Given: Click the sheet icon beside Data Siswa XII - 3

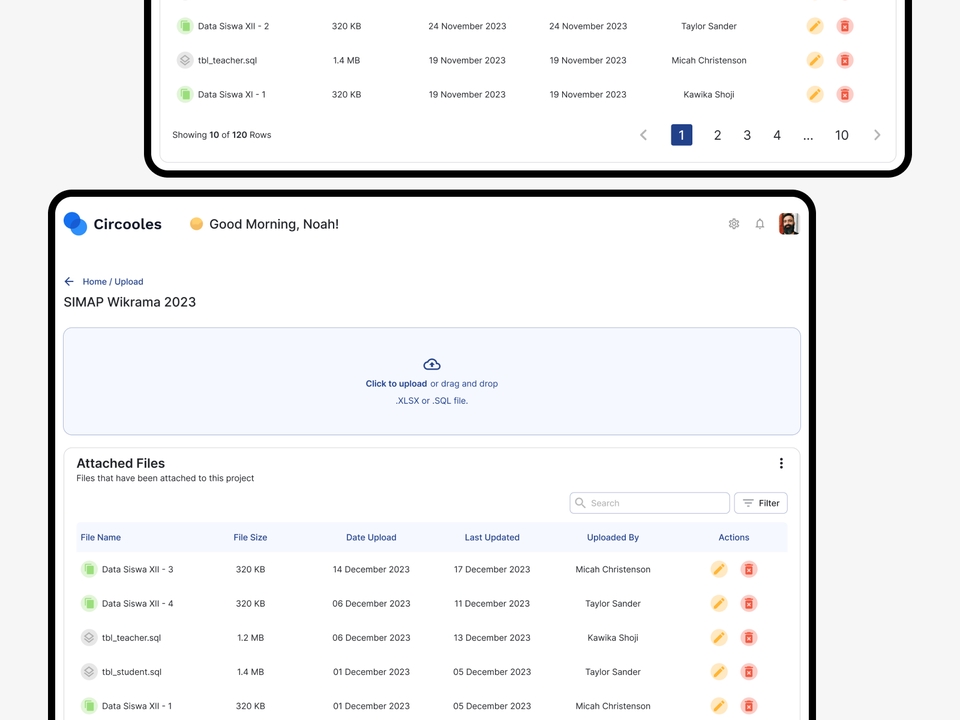Looking at the screenshot, I should (x=89, y=569).
